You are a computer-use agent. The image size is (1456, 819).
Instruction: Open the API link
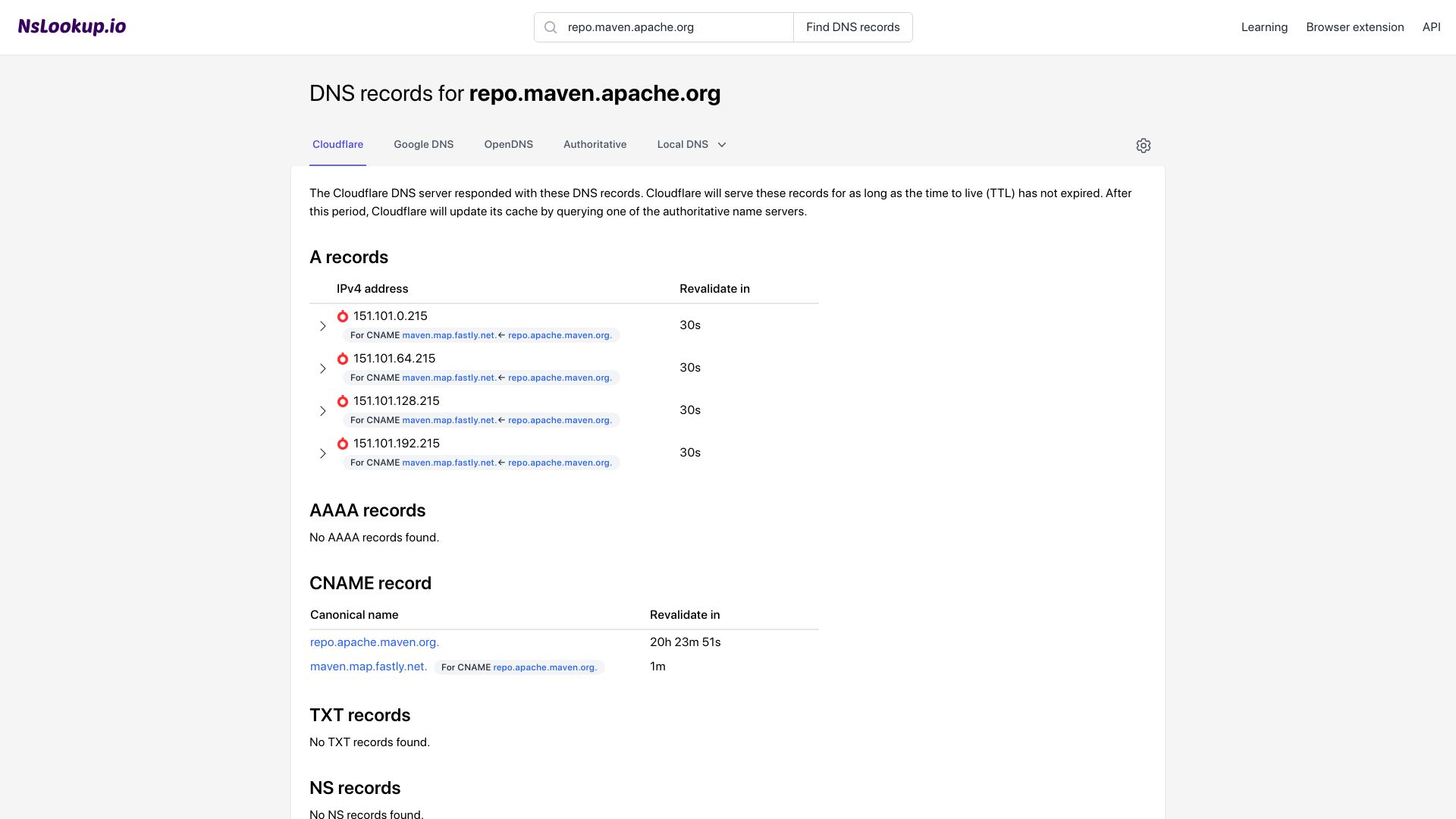pos(1431,27)
